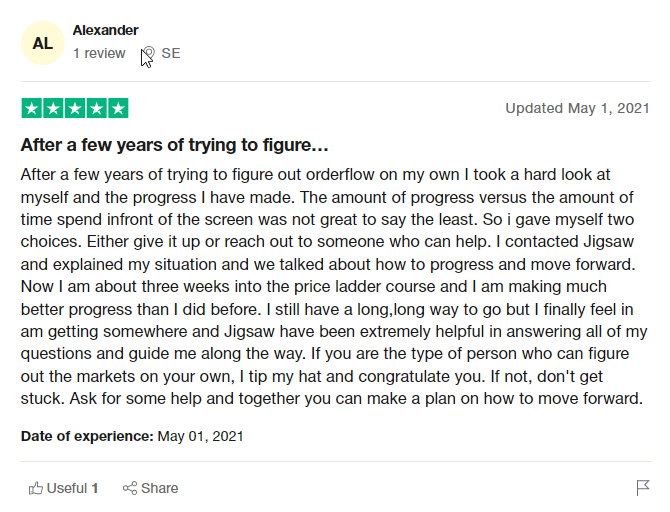Click the second green rating star
Viewport: 670px width, 512px height.
(53, 108)
